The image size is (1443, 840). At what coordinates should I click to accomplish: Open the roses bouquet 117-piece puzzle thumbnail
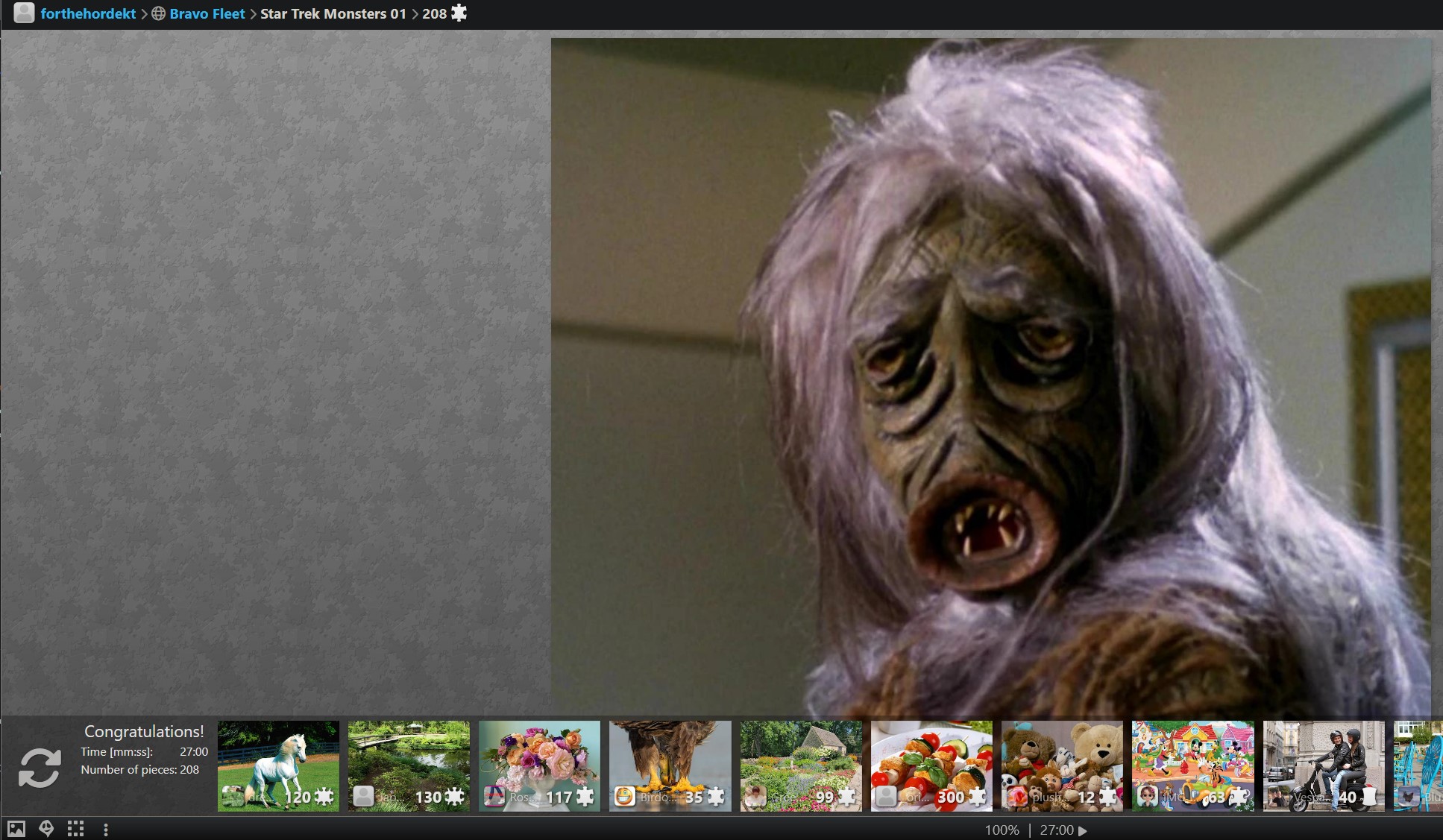[539, 765]
